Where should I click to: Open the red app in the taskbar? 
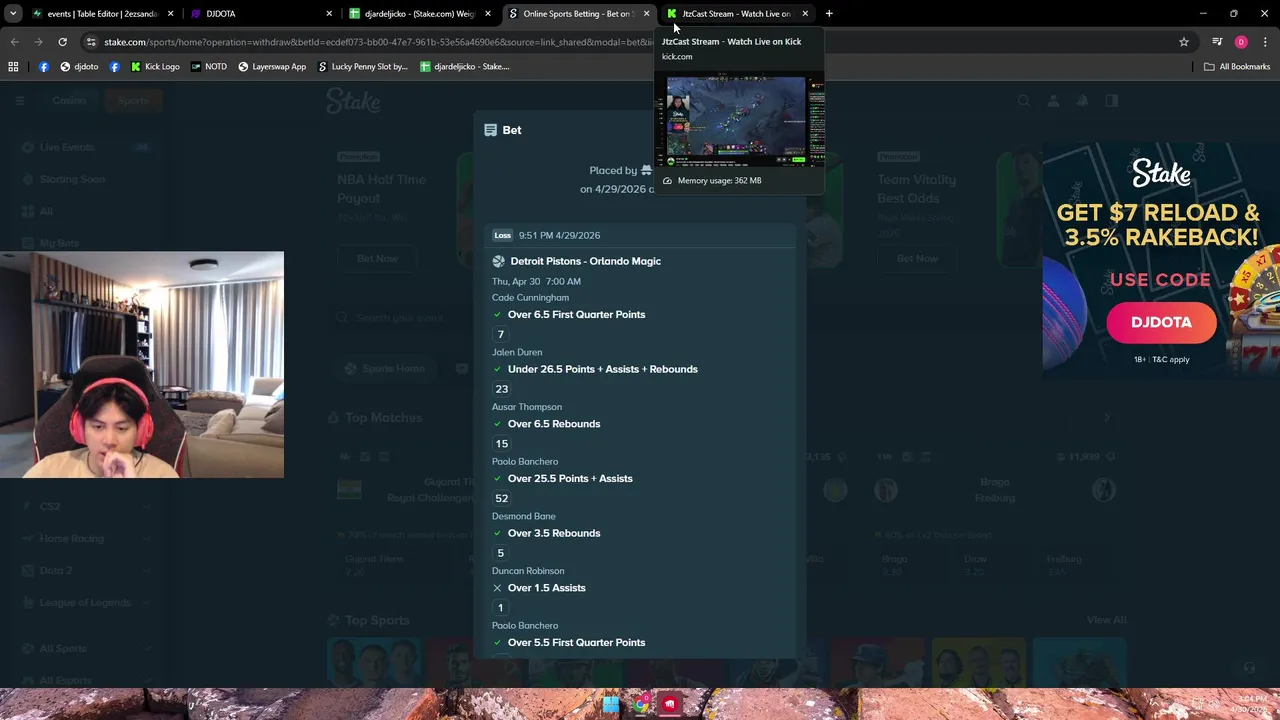(x=669, y=704)
